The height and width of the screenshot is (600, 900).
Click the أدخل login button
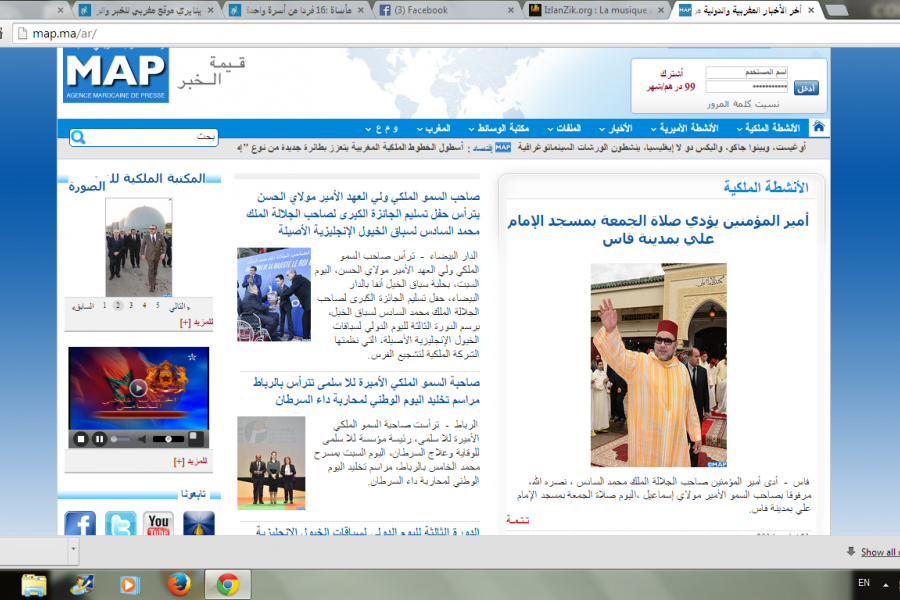[806, 88]
